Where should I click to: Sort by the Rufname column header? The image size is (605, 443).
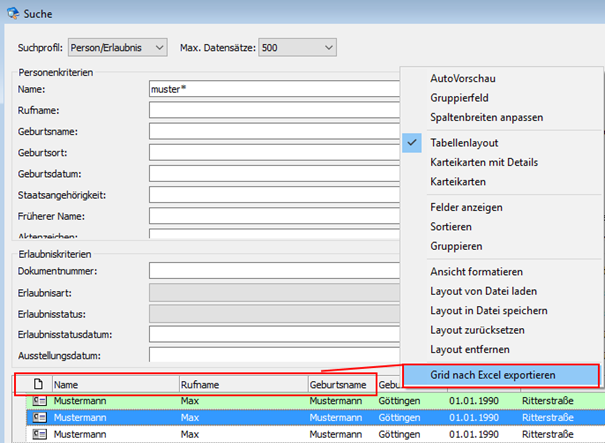pos(240,384)
